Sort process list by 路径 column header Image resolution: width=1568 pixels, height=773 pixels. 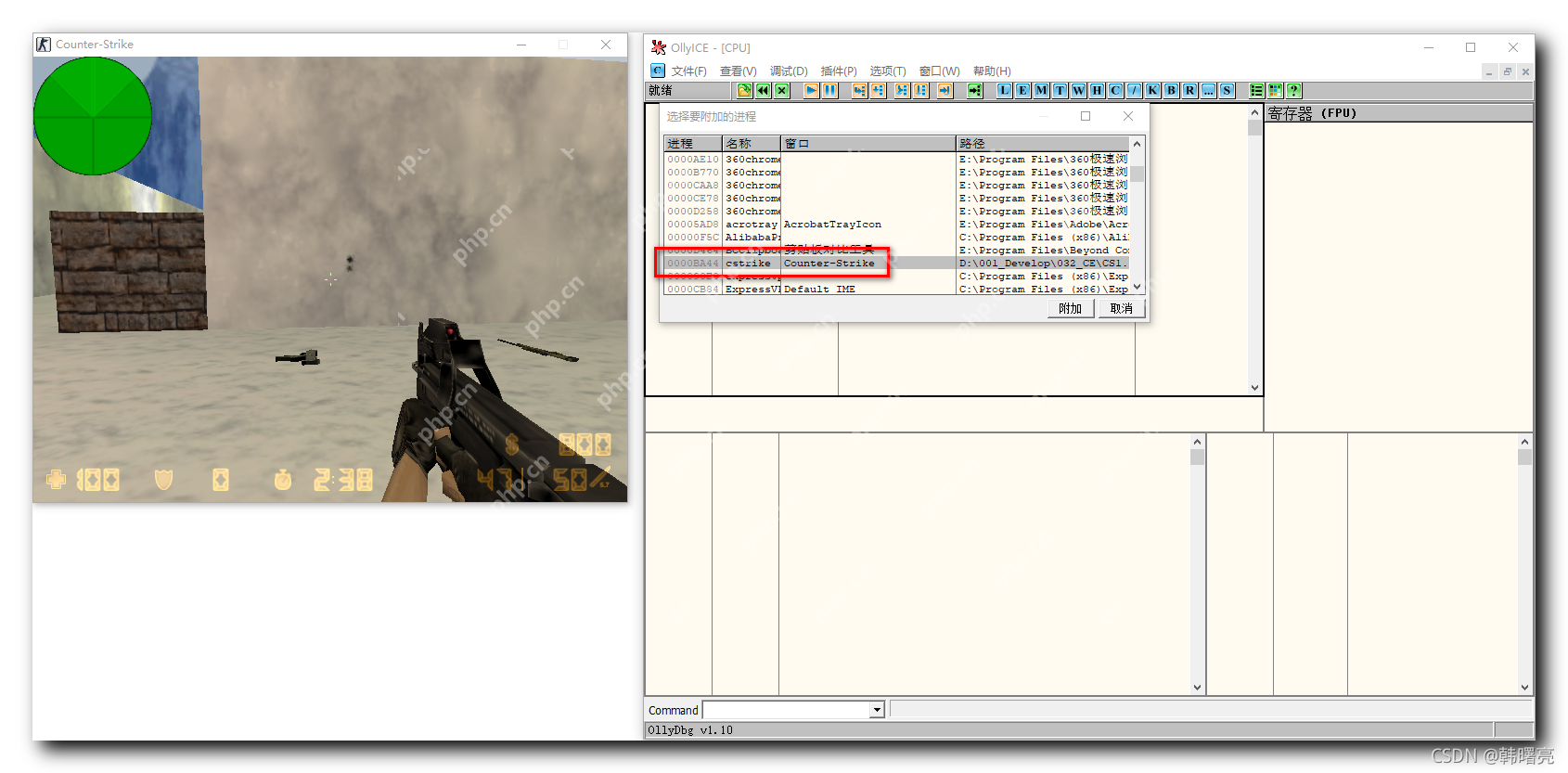coord(1039,144)
